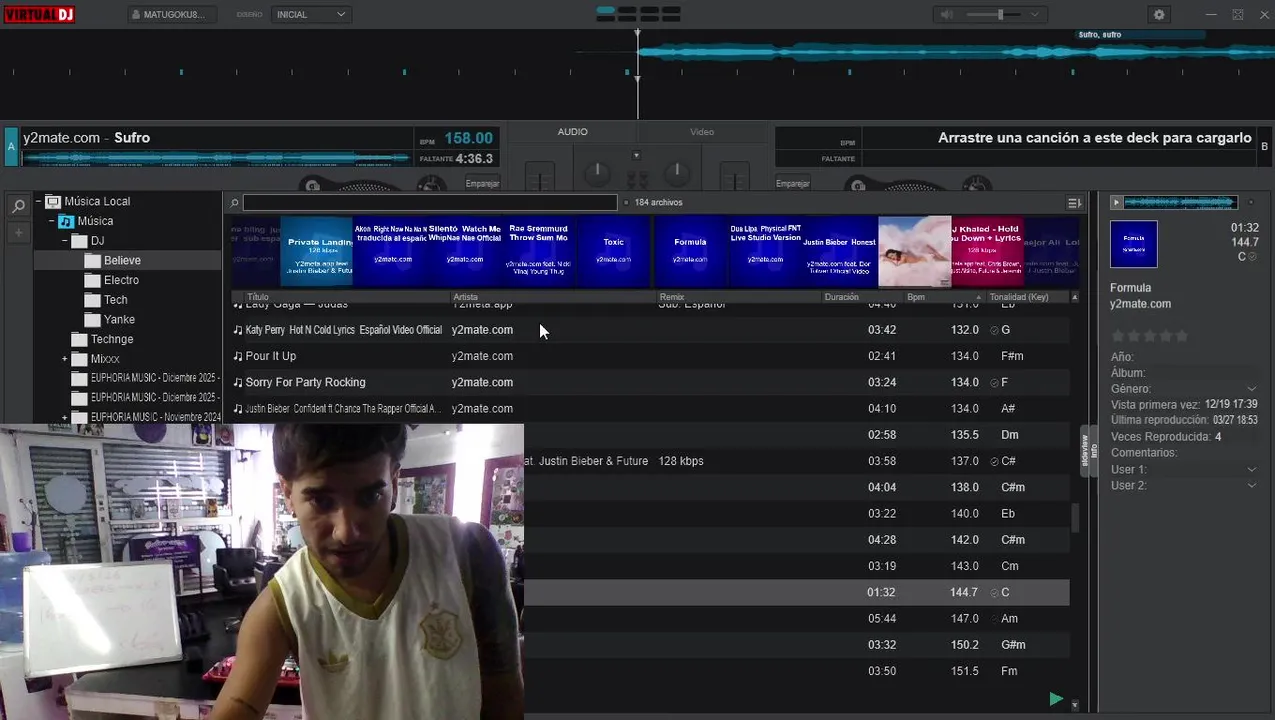Viewport: 1275px width, 720px height.
Task: Click the VirtualDJ logo
Action: coord(39,14)
